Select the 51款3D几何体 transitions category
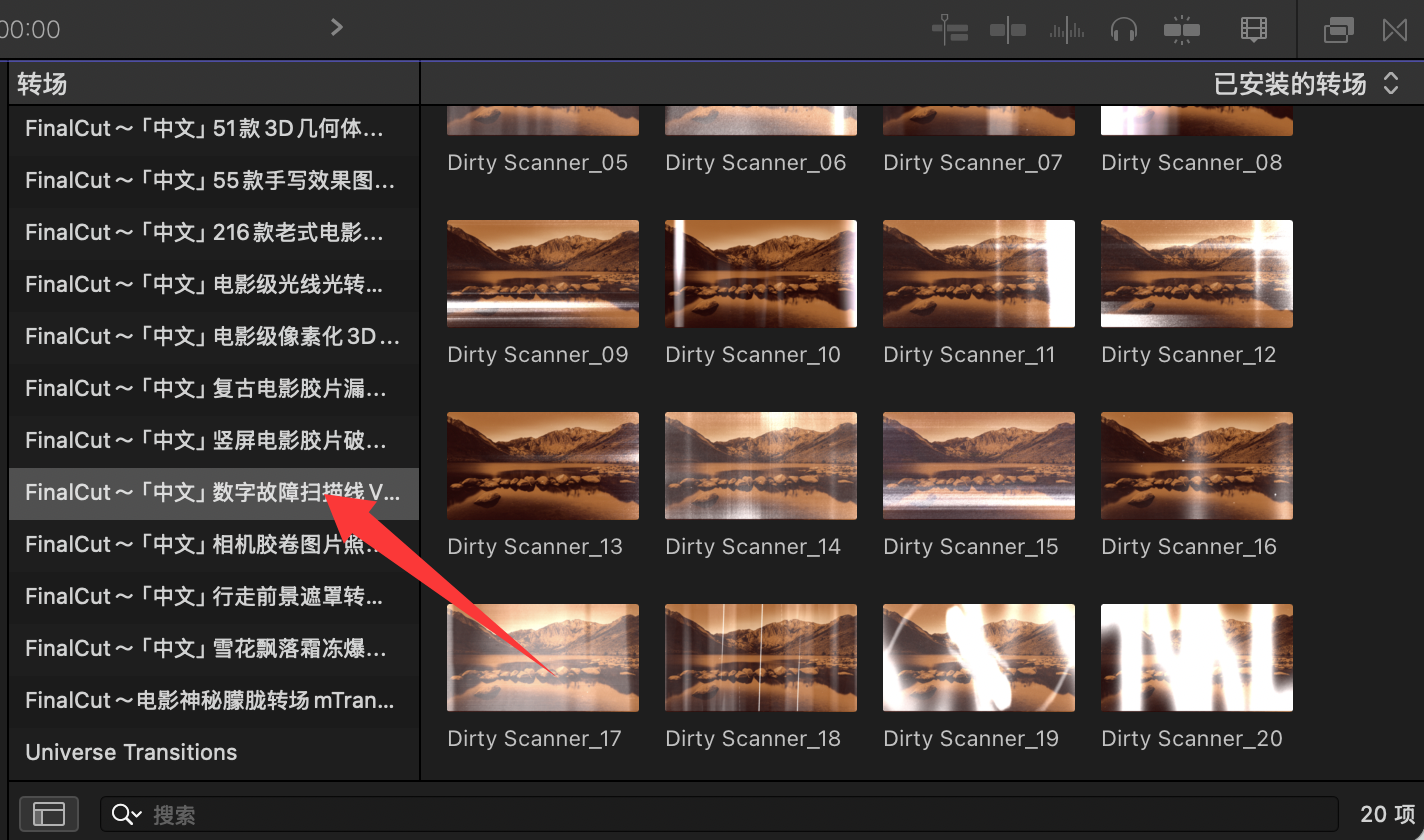Screen dimensions: 1424x840 coord(205,128)
